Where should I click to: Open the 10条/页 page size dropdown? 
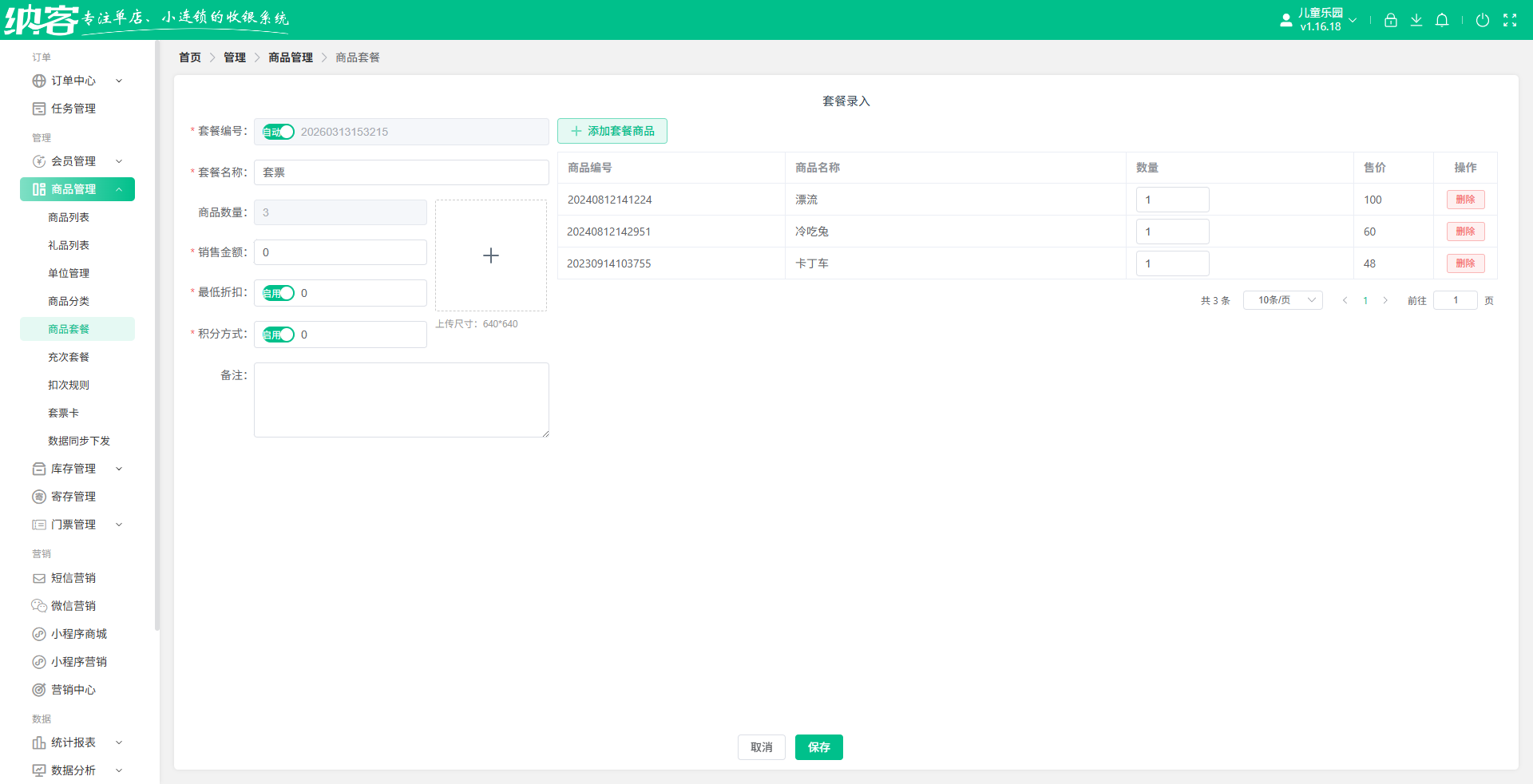pyautogui.click(x=1282, y=300)
